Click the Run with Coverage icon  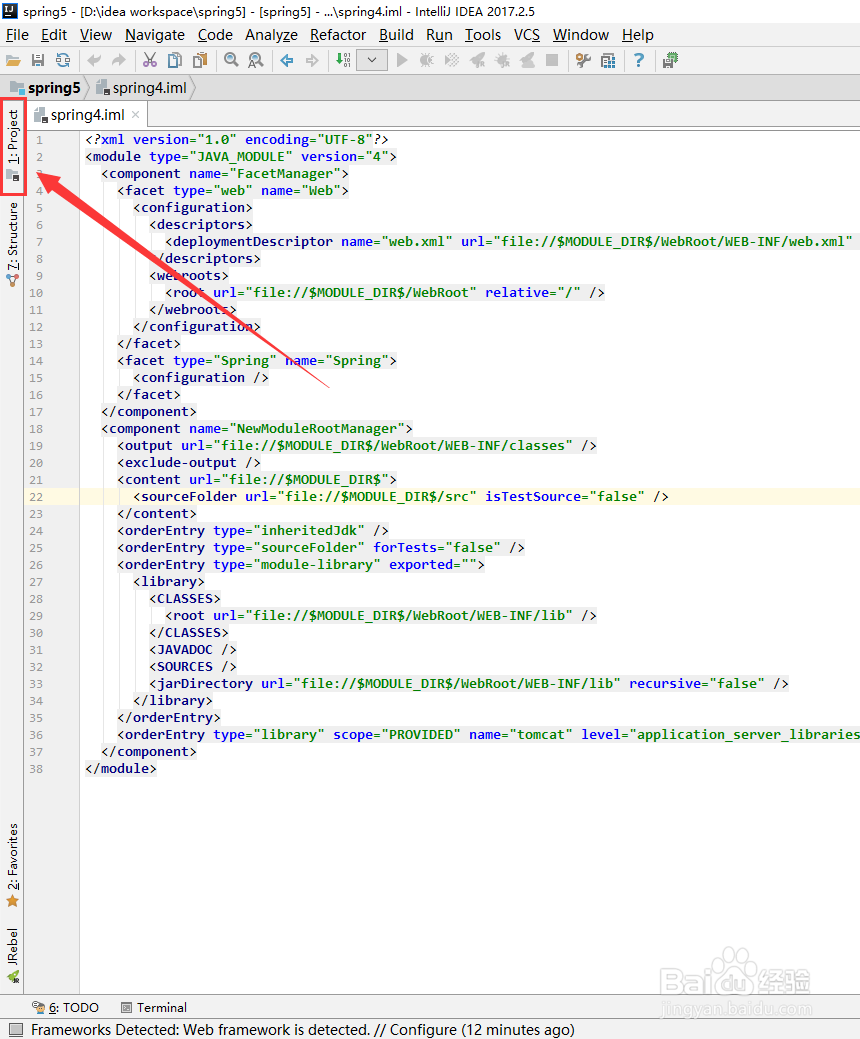pyautogui.click(x=452, y=61)
